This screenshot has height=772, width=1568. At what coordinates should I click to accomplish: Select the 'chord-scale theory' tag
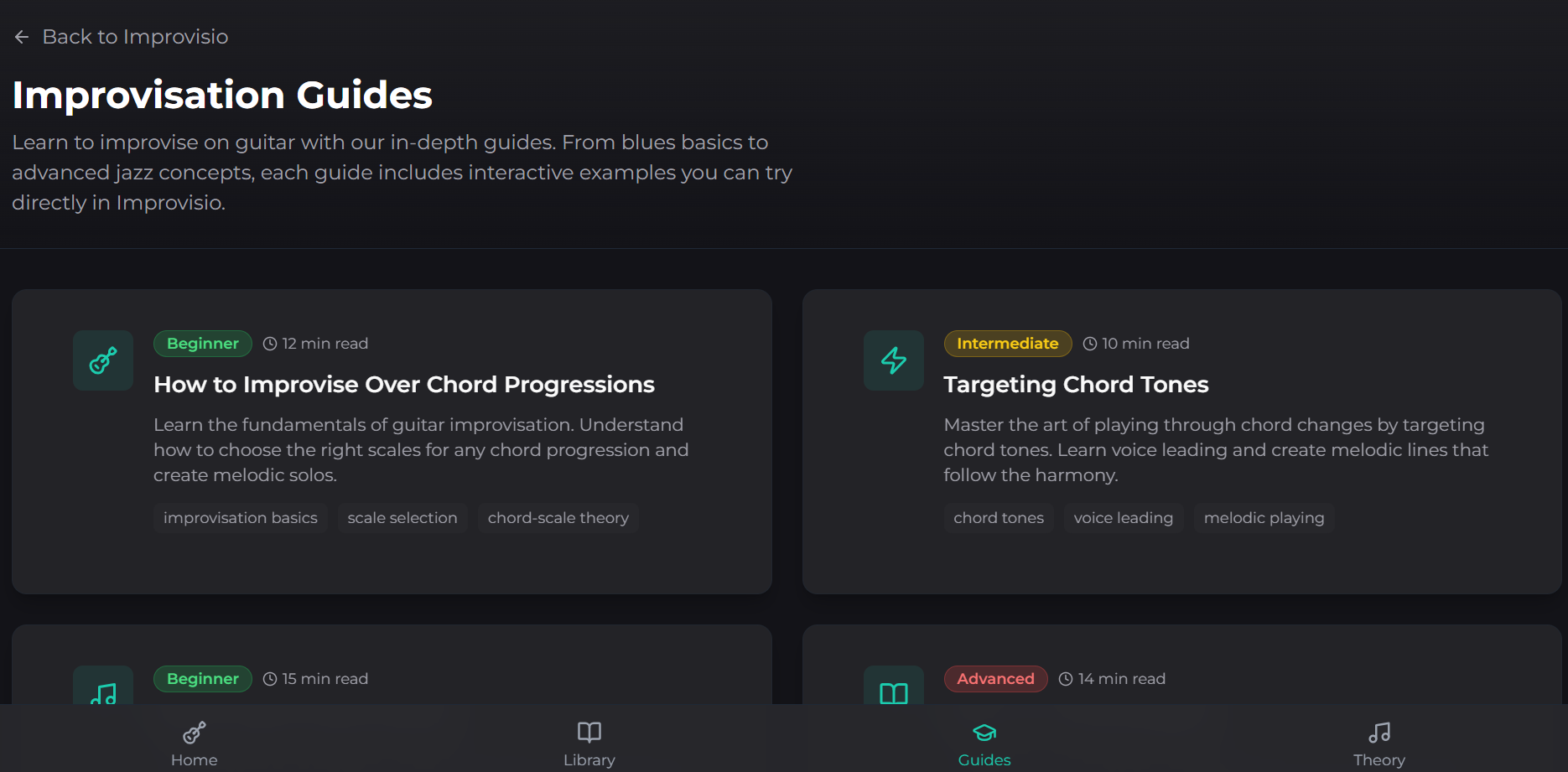(558, 517)
